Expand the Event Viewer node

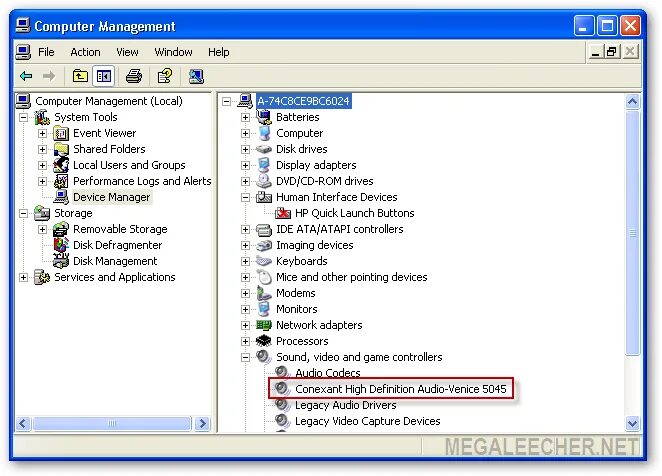click(42, 133)
